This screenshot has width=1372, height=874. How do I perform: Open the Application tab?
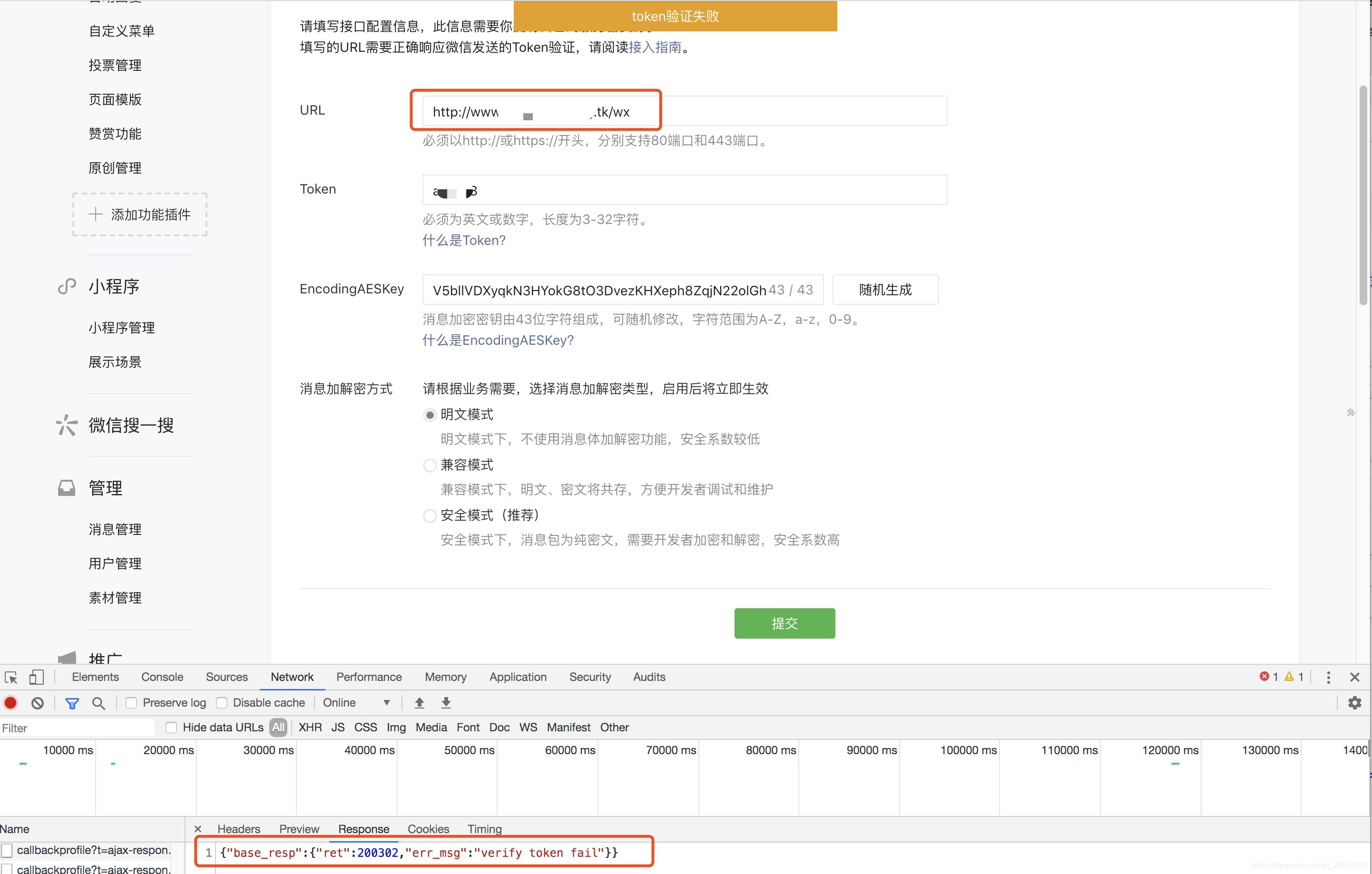click(x=518, y=677)
